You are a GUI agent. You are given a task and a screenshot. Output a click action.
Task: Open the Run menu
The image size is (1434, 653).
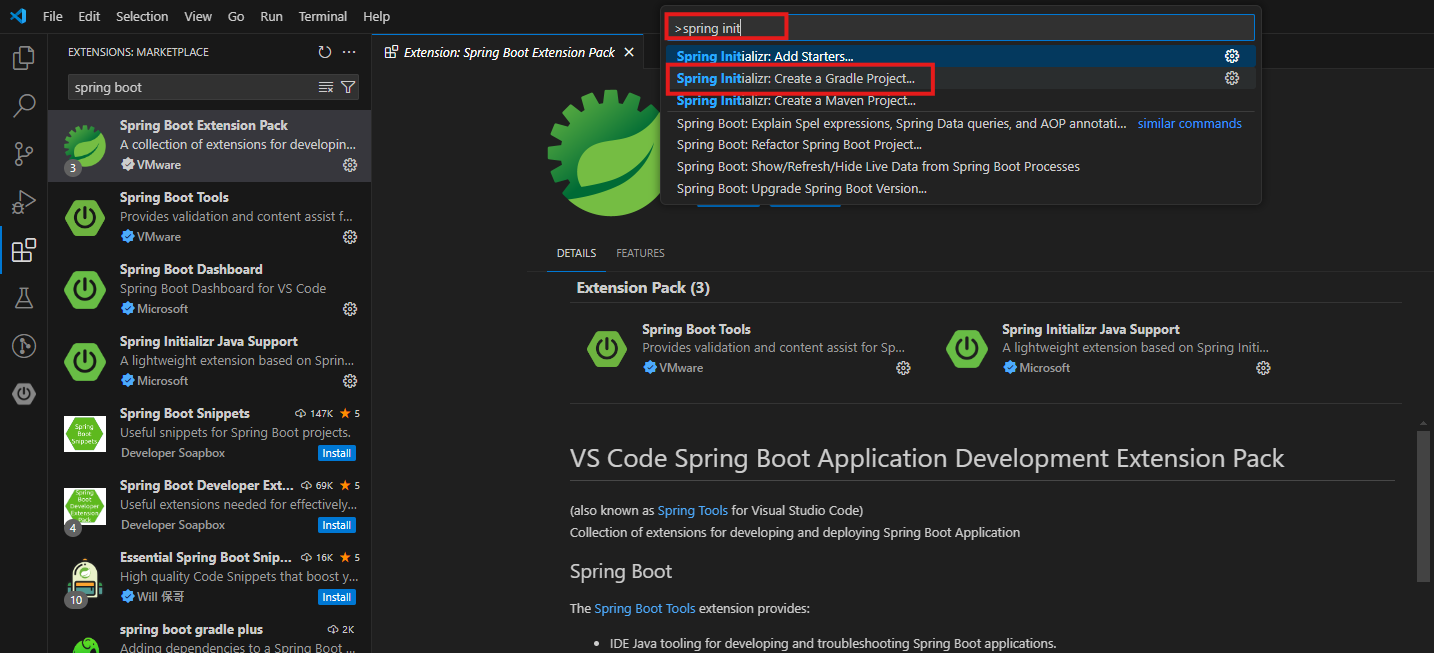(271, 16)
